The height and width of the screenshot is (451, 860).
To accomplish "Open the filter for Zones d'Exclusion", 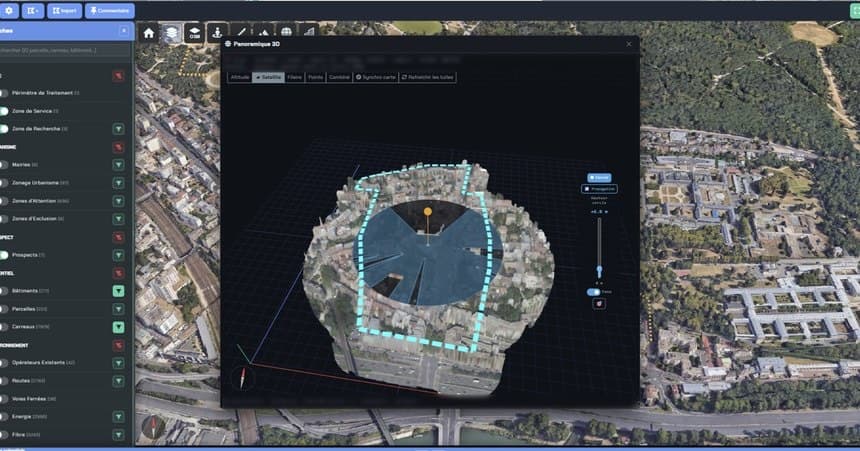I will 118,219.
